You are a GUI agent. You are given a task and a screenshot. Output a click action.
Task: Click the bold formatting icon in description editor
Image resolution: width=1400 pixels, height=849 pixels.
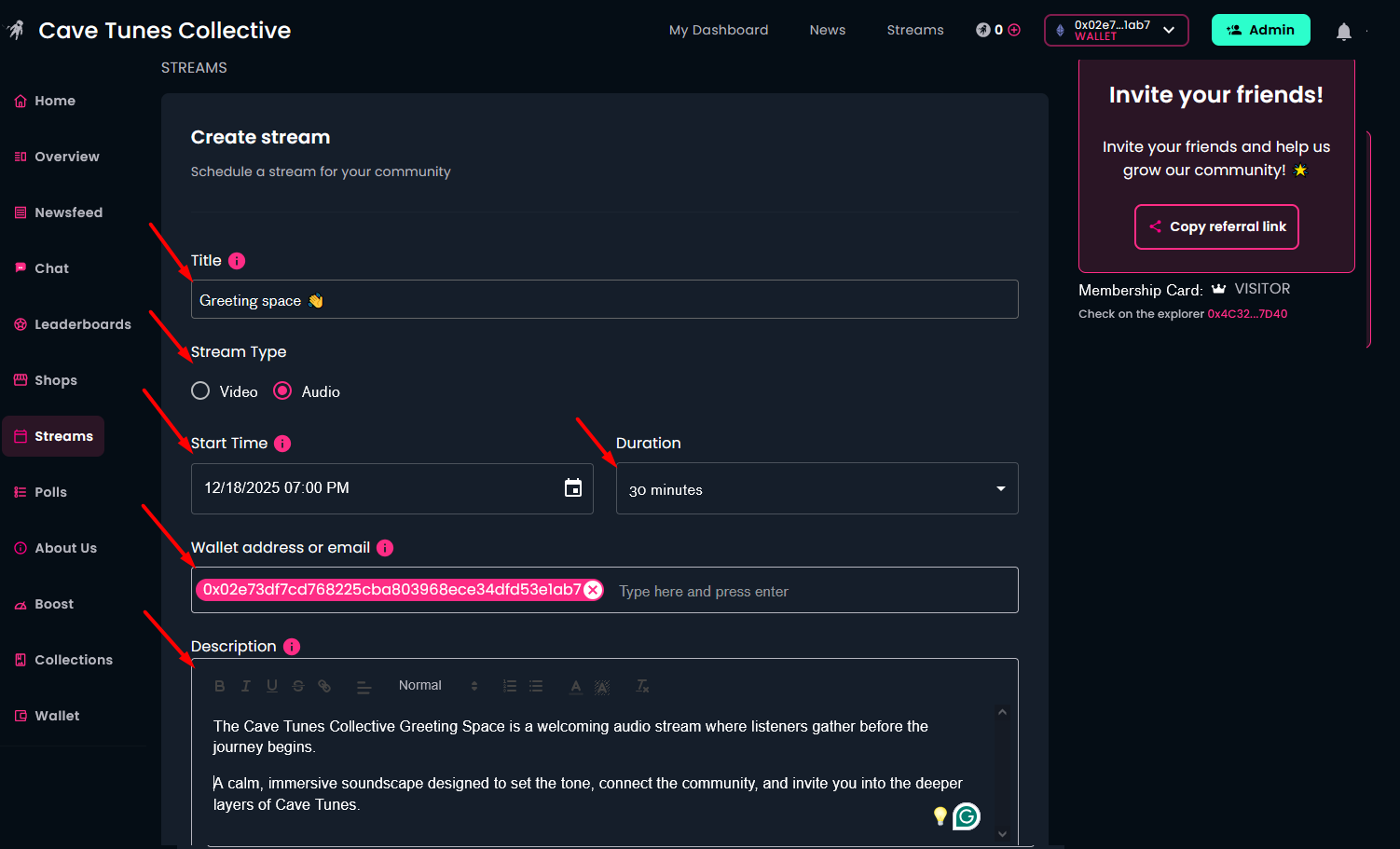[x=220, y=686]
